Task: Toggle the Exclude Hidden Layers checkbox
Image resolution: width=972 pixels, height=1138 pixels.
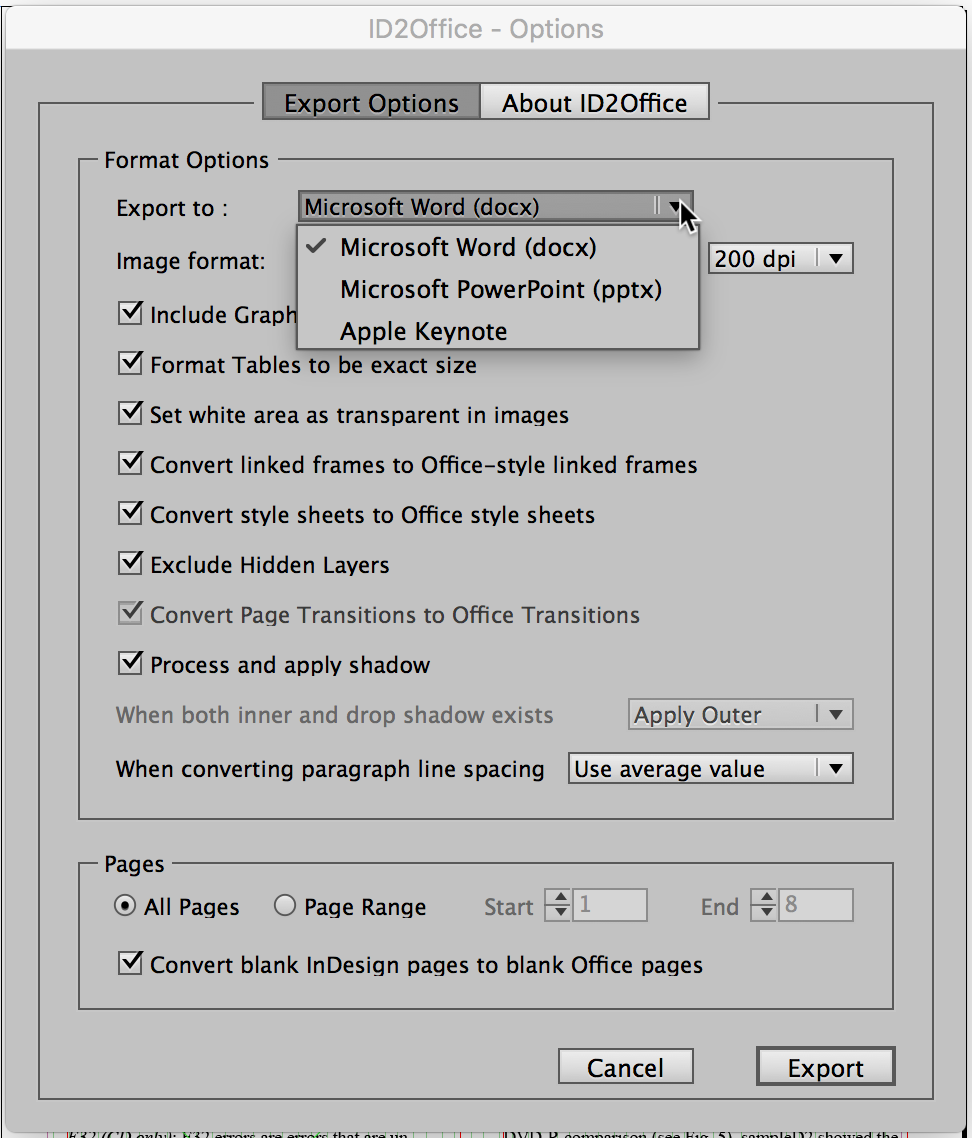Action: 130,564
